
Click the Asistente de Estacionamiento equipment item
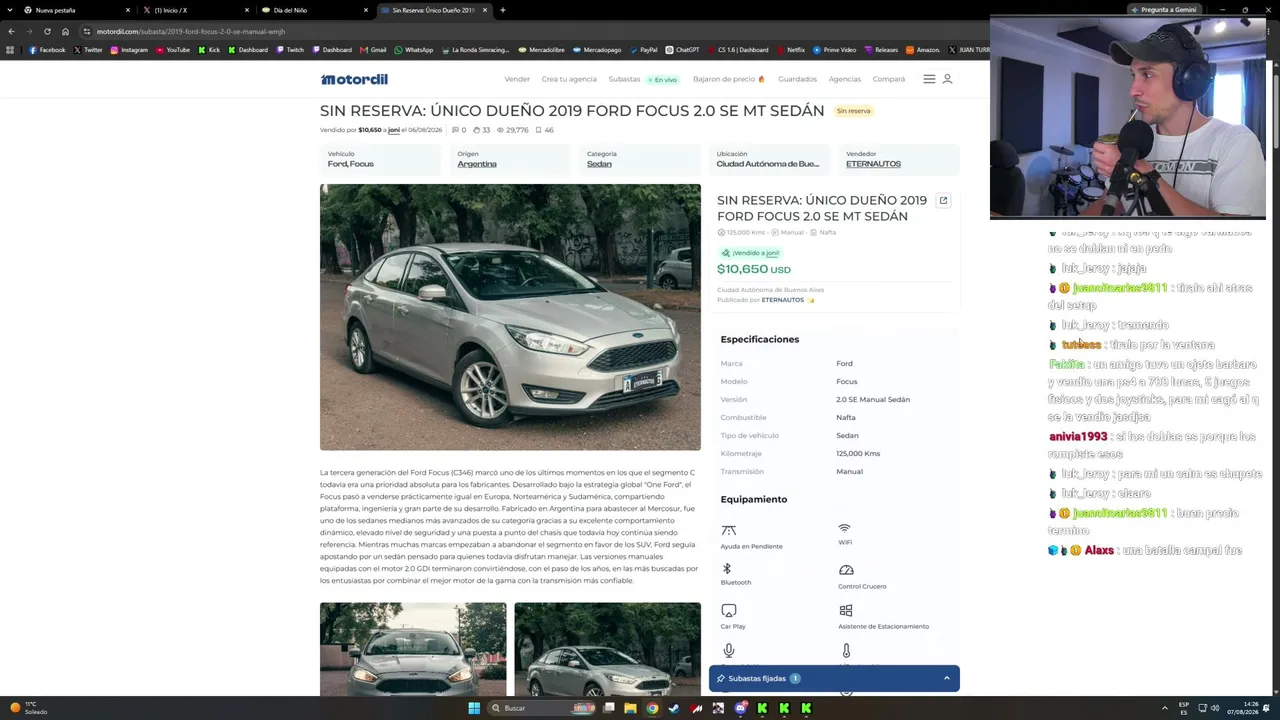[883, 617]
